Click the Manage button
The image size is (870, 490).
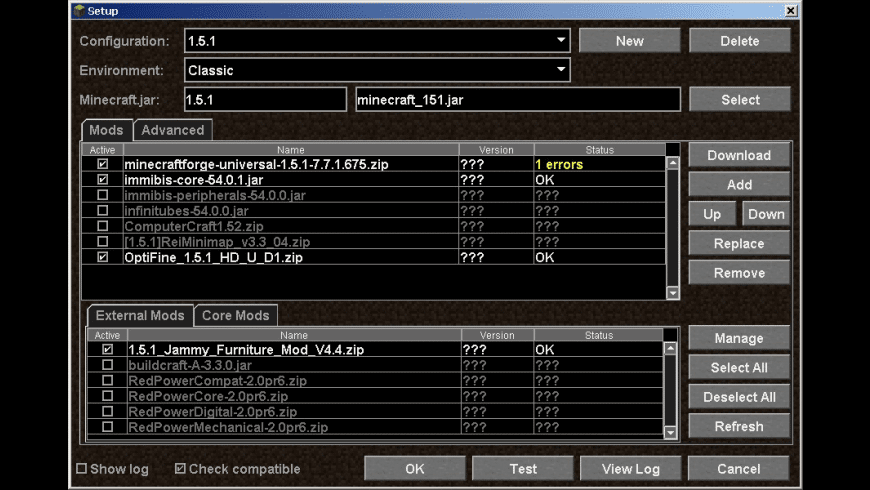[x=739, y=339]
